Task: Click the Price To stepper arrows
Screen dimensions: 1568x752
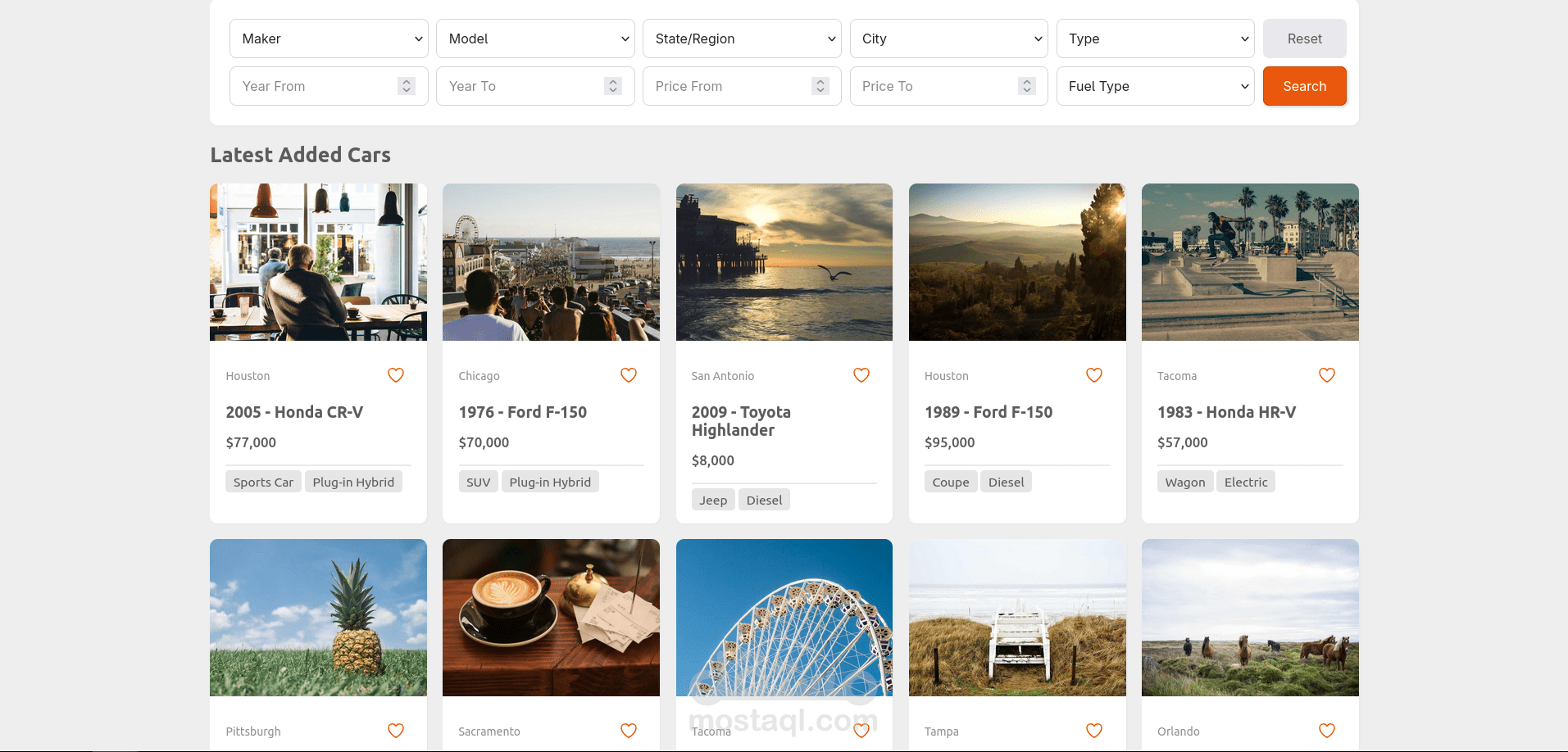Action: point(1027,86)
